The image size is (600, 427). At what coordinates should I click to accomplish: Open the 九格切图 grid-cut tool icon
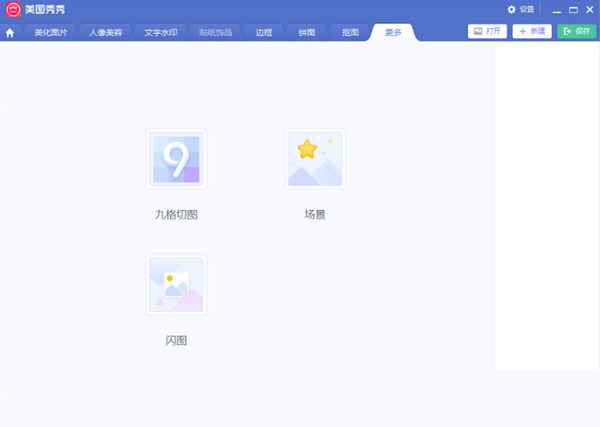point(176,159)
